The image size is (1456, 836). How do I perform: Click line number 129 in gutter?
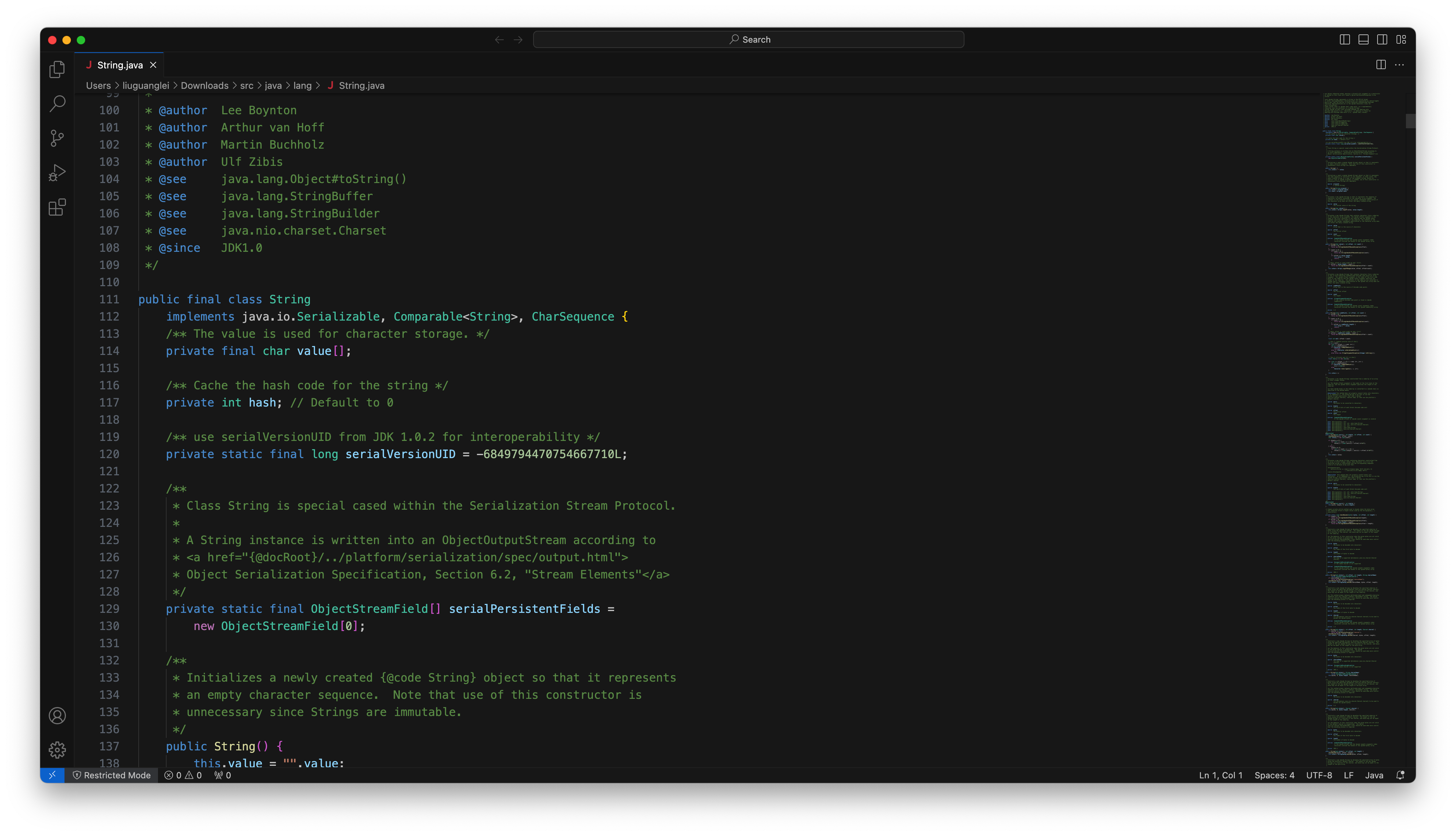[109, 609]
